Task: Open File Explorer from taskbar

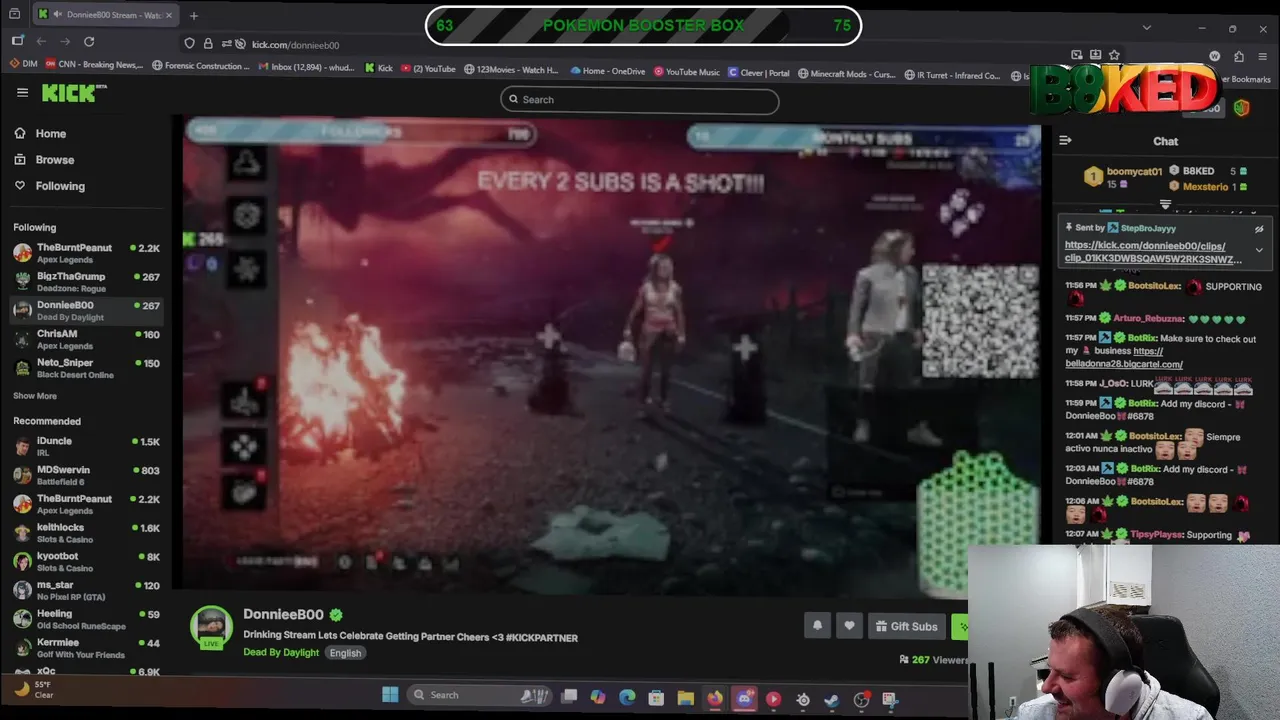Action: [686, 698]
